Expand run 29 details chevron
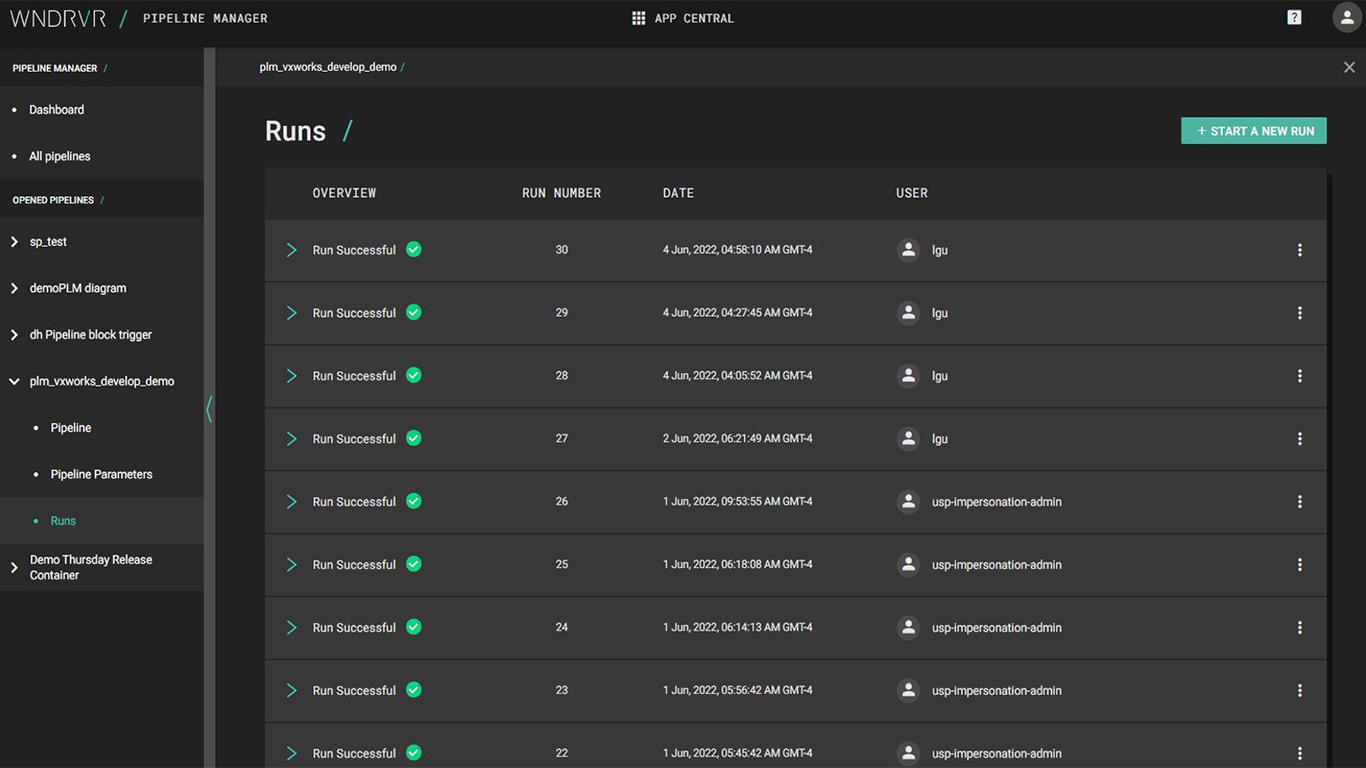 pyautogui.click(x=292, y=313)
